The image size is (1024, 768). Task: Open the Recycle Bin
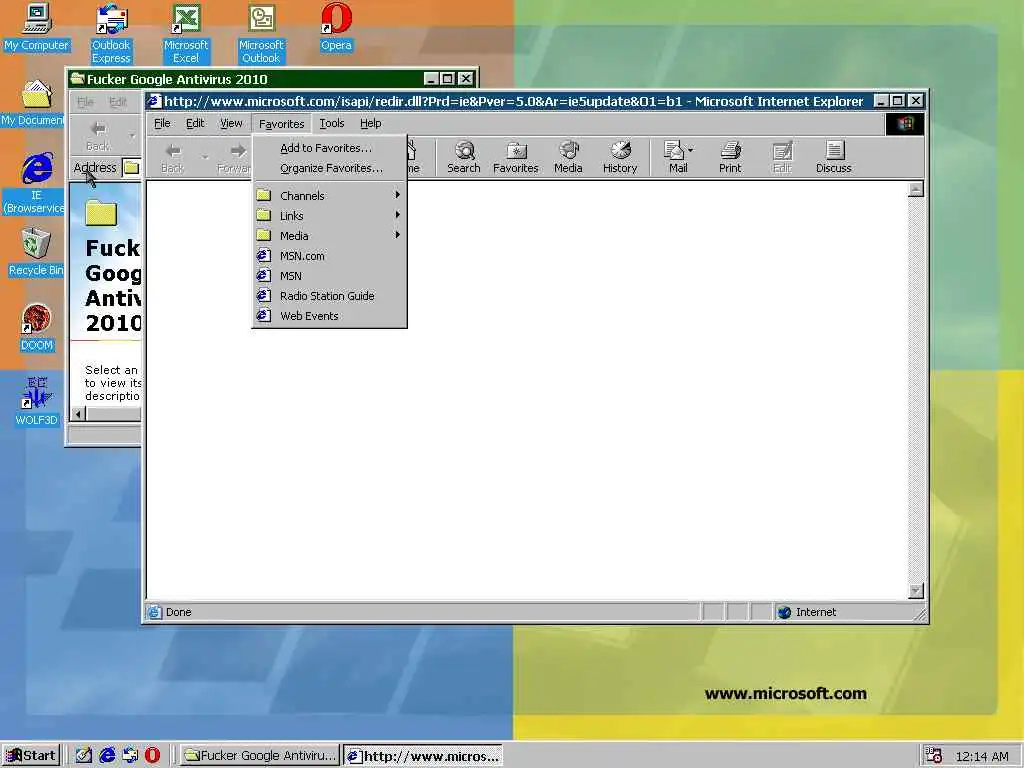pyautogui.click(x=36, y=252)
